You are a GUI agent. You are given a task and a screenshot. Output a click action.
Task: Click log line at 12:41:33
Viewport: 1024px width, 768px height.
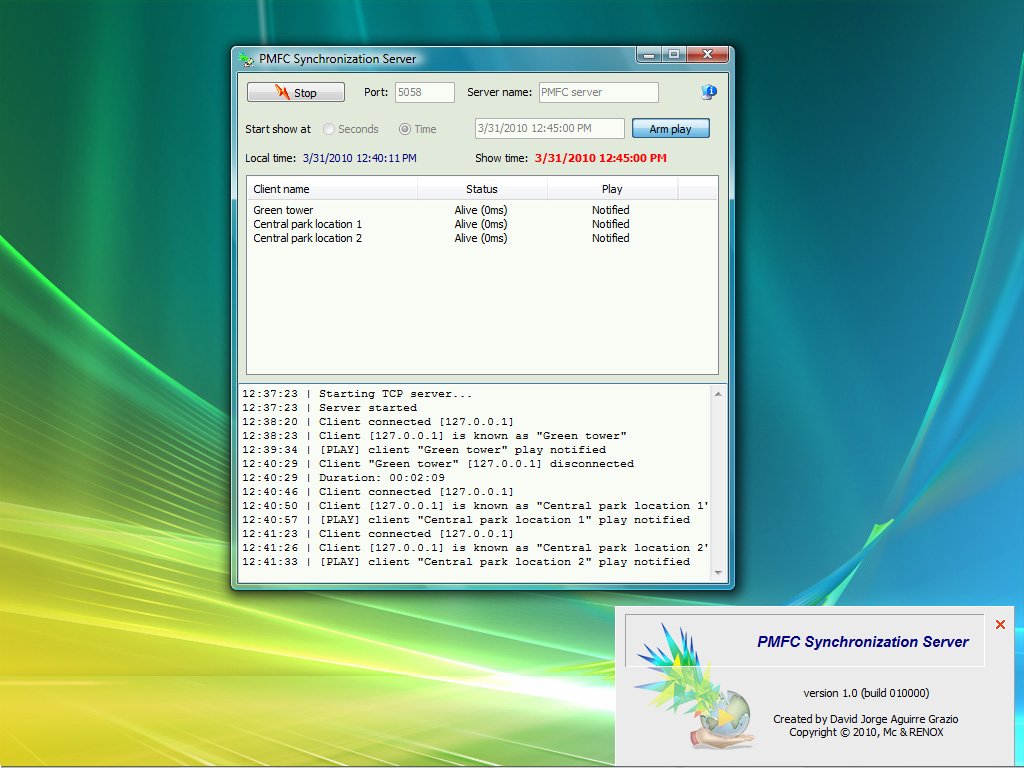pyautogui.click(x=466, y=562)
